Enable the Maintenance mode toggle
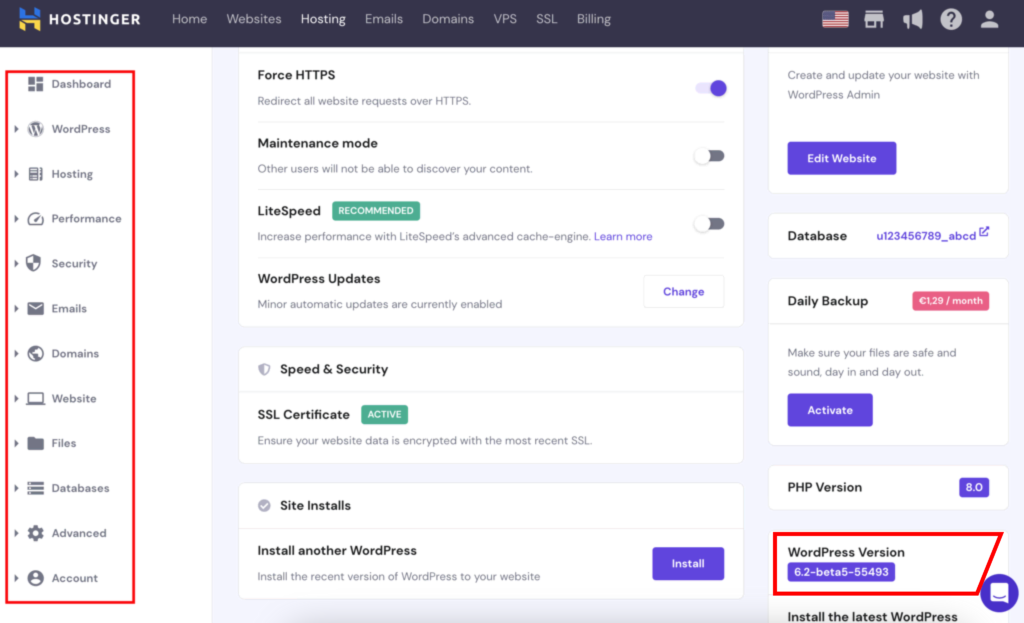The width and height of the screenshot is (1024, 623). (x=709, y=156)
